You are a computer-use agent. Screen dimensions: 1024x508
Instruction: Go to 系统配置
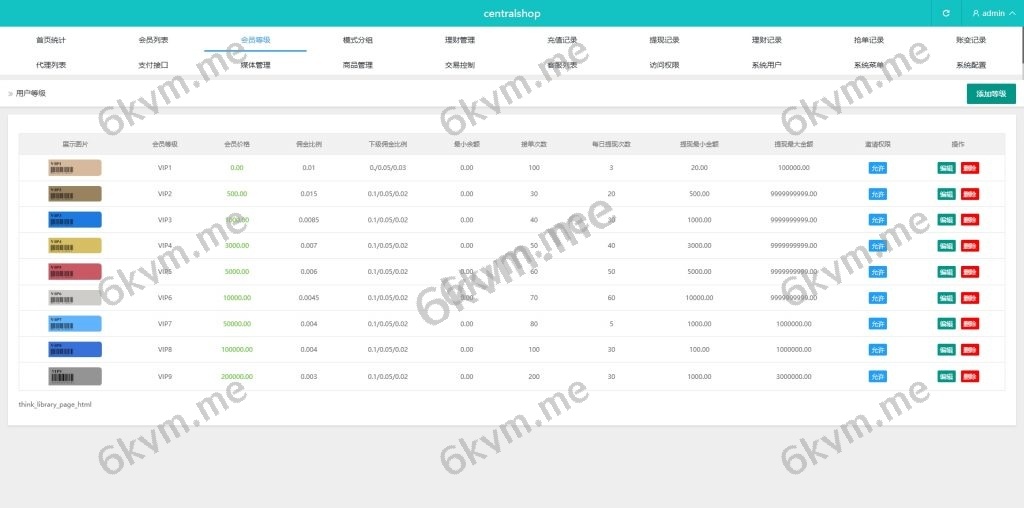[971, 65]
